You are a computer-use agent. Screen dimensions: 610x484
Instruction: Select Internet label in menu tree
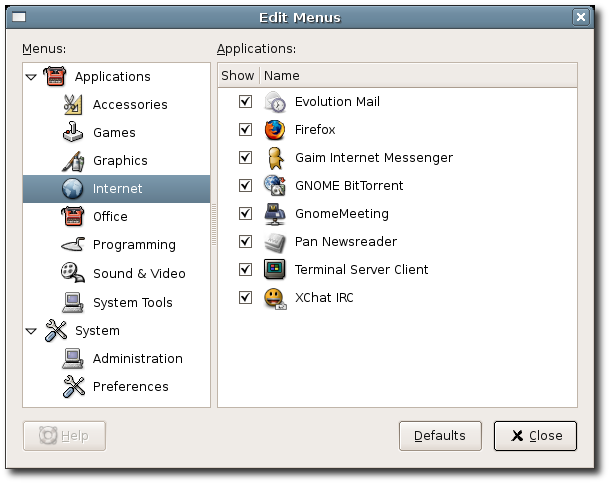tap(117, 189)
